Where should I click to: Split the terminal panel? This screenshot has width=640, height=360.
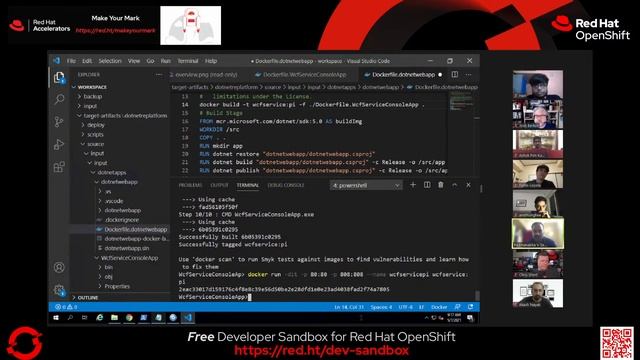click(x=427, y=185)
